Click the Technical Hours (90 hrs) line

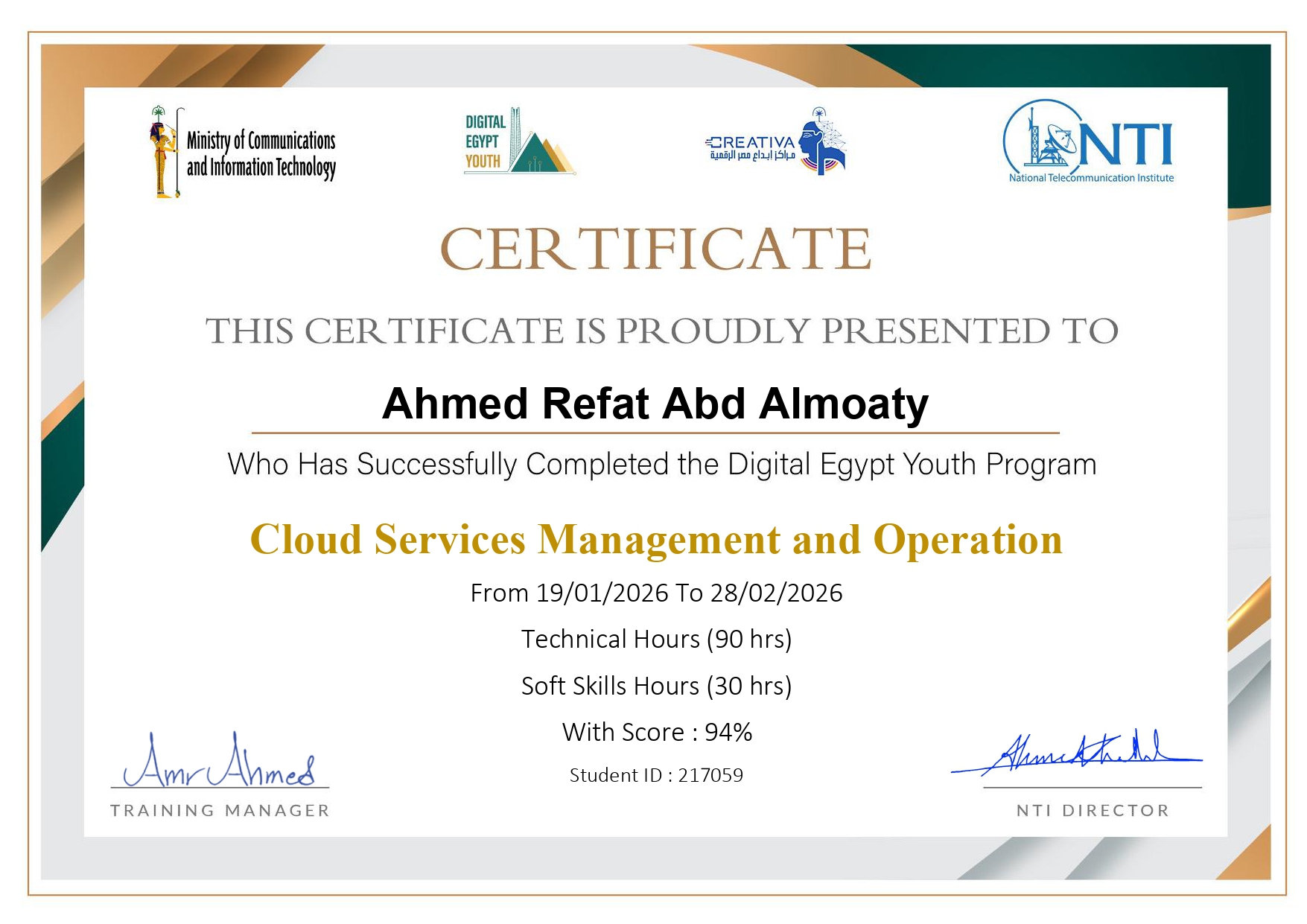655,639
